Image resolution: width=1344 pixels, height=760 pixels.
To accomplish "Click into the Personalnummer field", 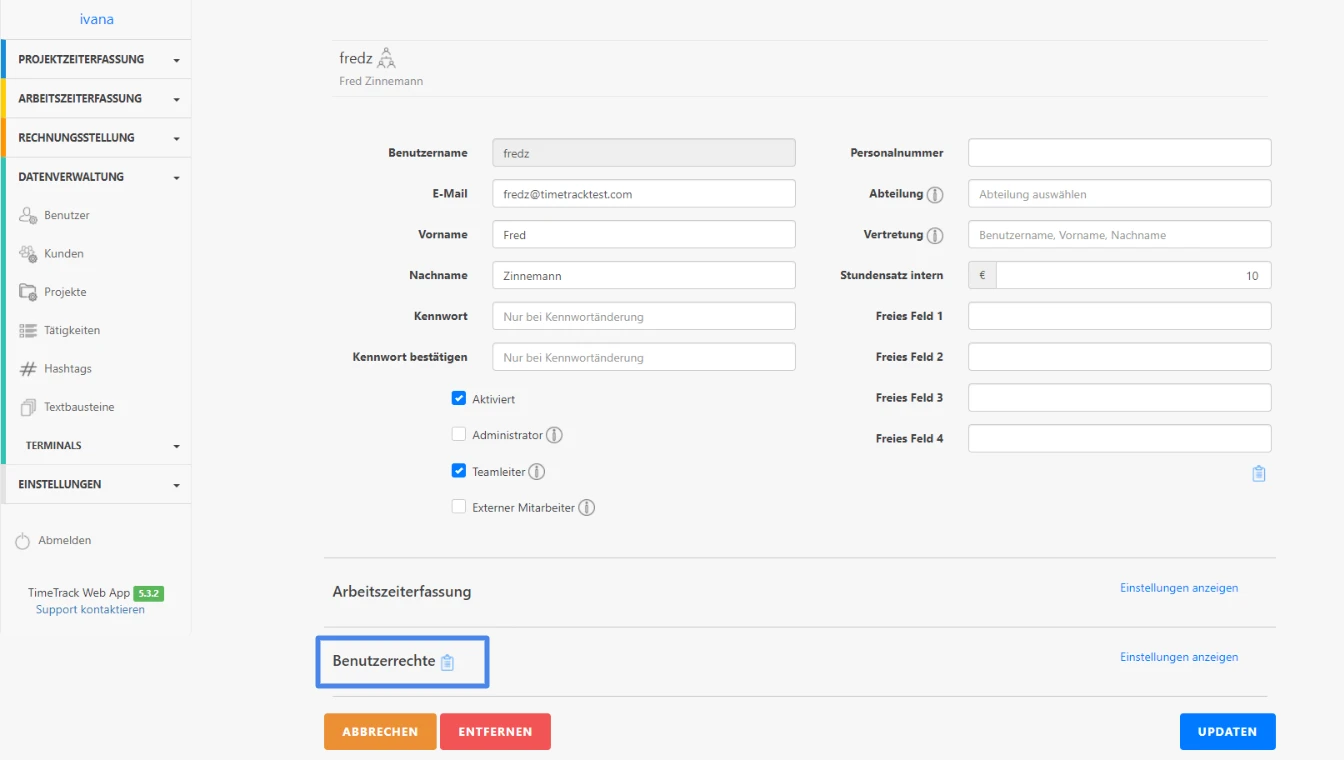I will point(1119,153).
